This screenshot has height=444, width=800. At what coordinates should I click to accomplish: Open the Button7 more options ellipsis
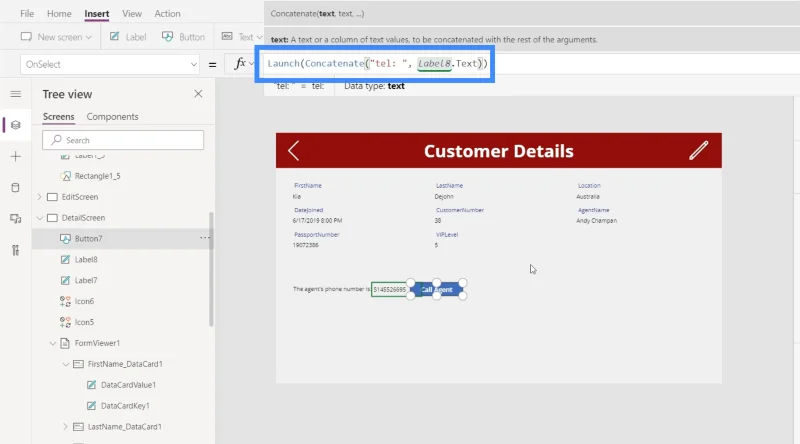pos(205,238)
